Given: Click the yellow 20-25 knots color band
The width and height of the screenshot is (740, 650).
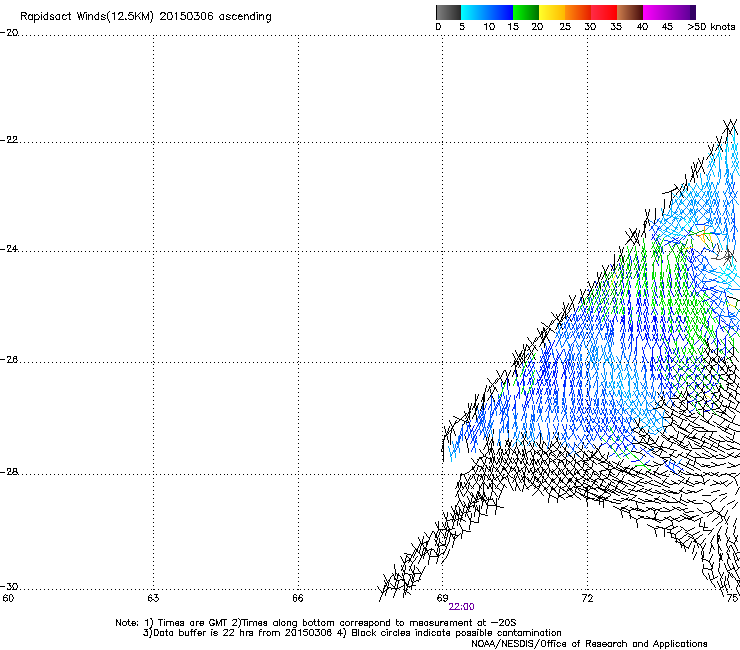Looking at the screenshot, I should tap(552, 12).
